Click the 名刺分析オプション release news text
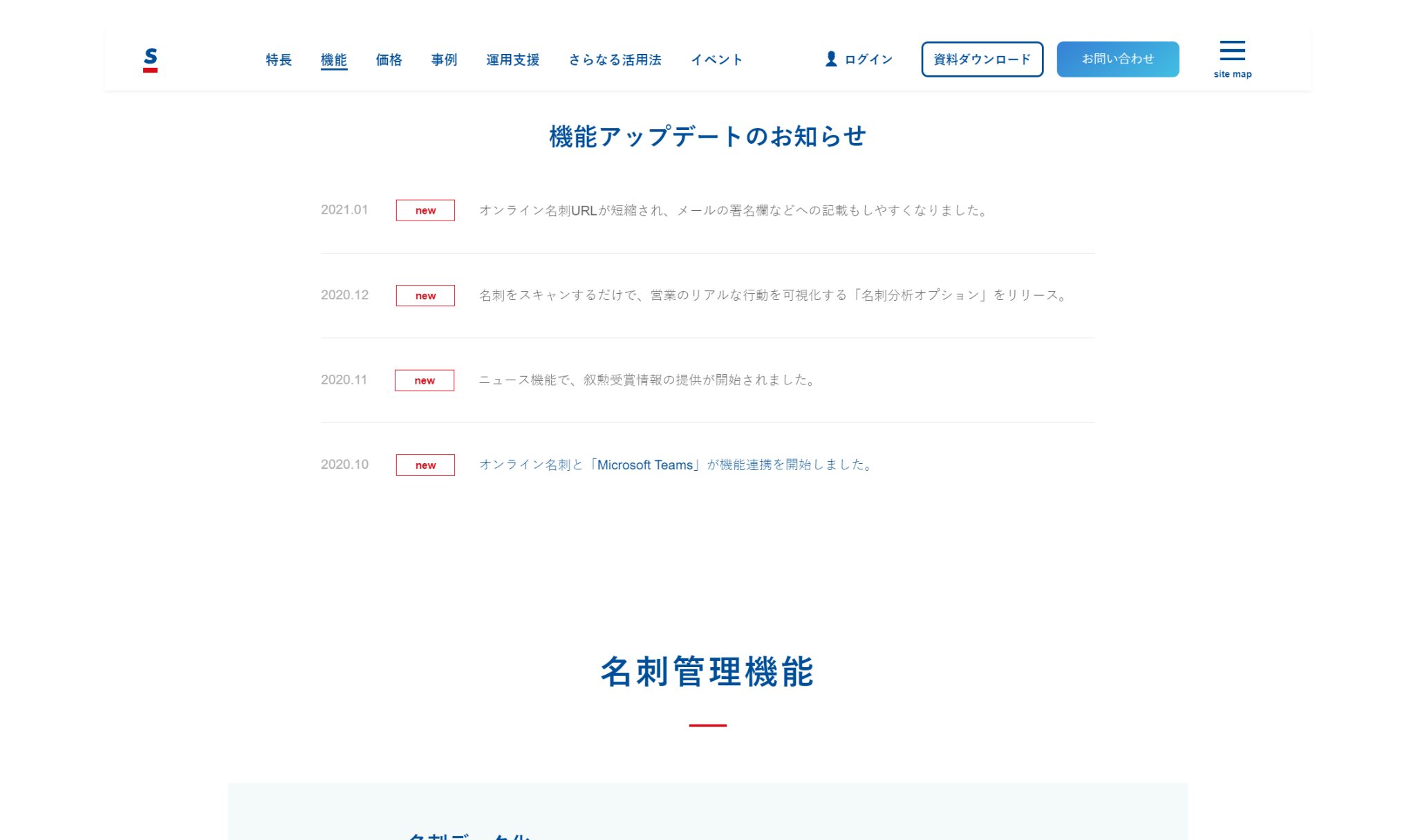1416x840 pixels. tap(774, 295)
